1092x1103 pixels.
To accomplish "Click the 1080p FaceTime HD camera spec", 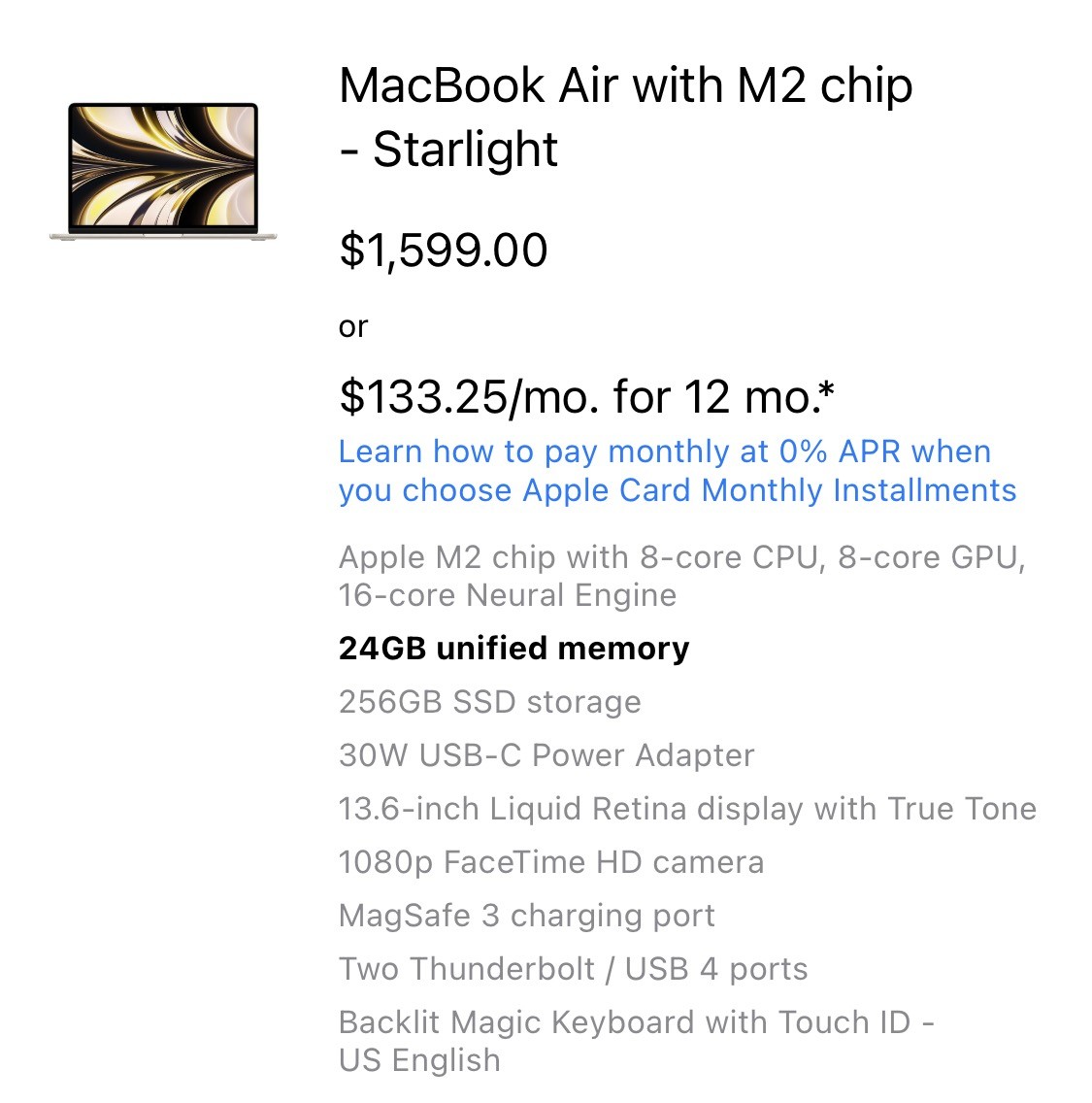I will click(x=550, y=862).
